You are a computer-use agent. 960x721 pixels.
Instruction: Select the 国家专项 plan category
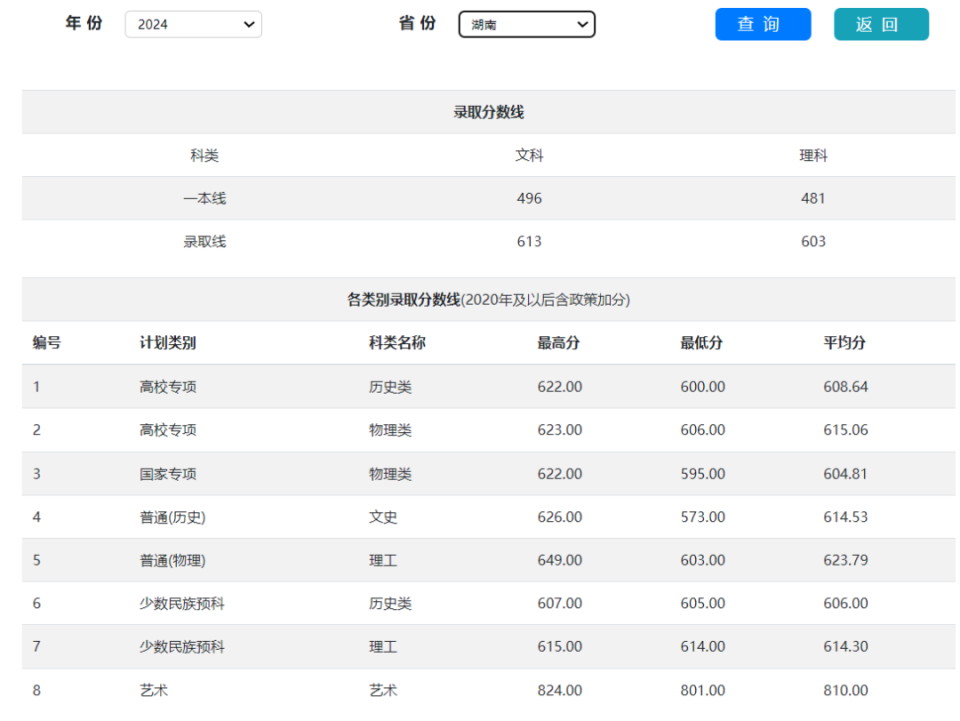point(168,474)
